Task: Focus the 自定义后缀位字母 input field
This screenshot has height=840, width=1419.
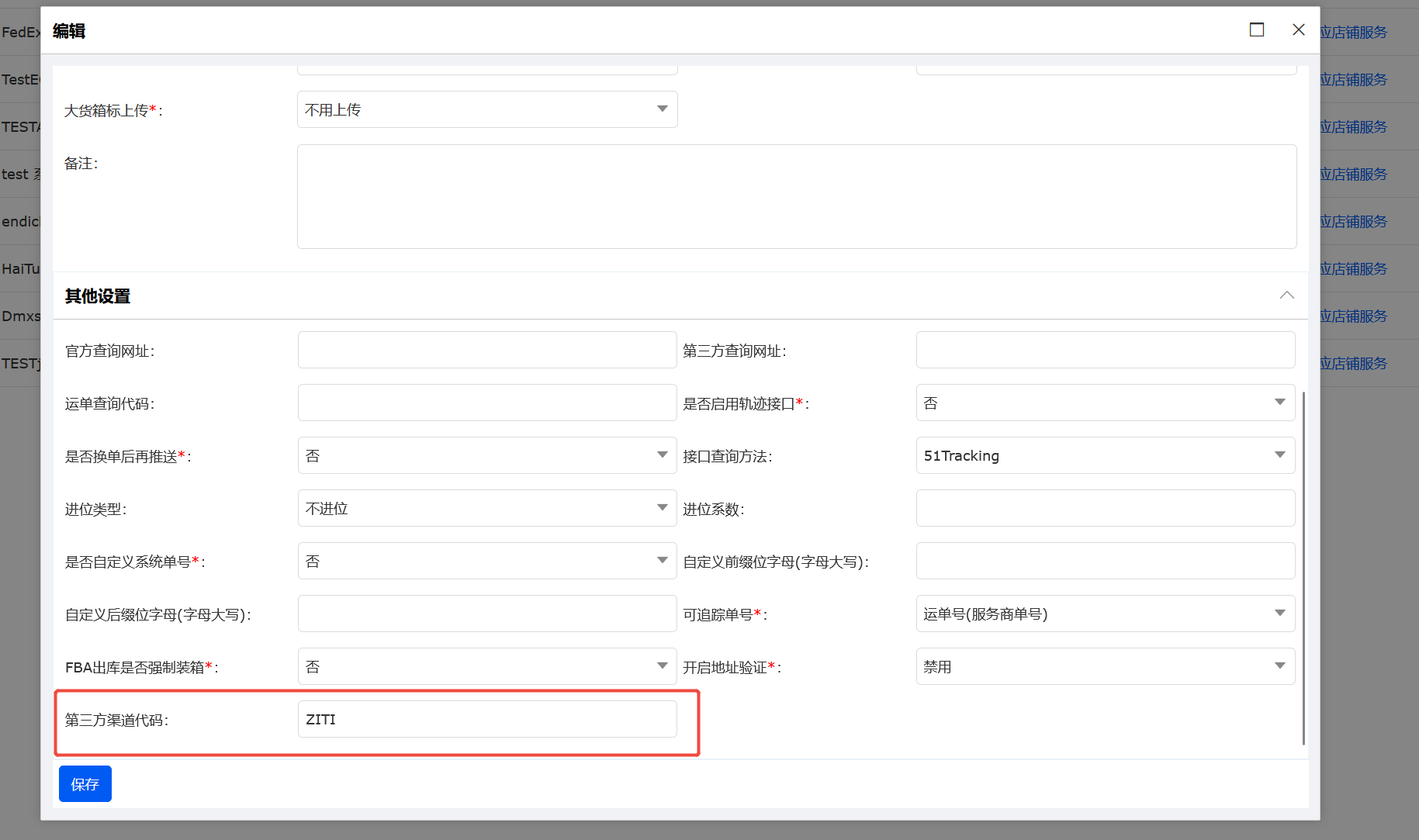Action: 487,614
